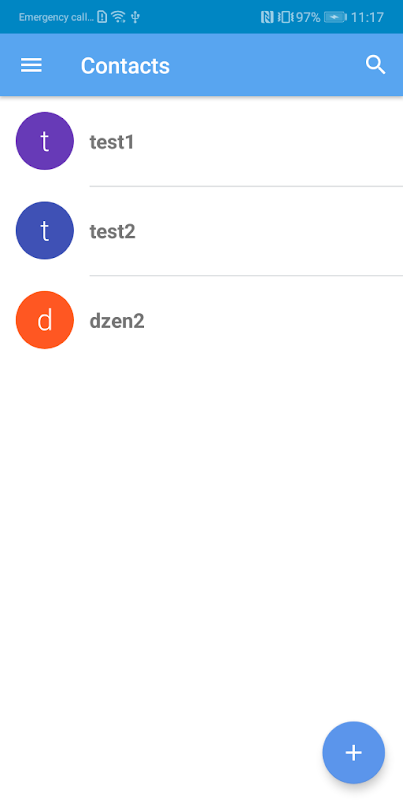403x800 pixels.
Task: Tap the Emergency calls status text
Action: tap(56, 17)
